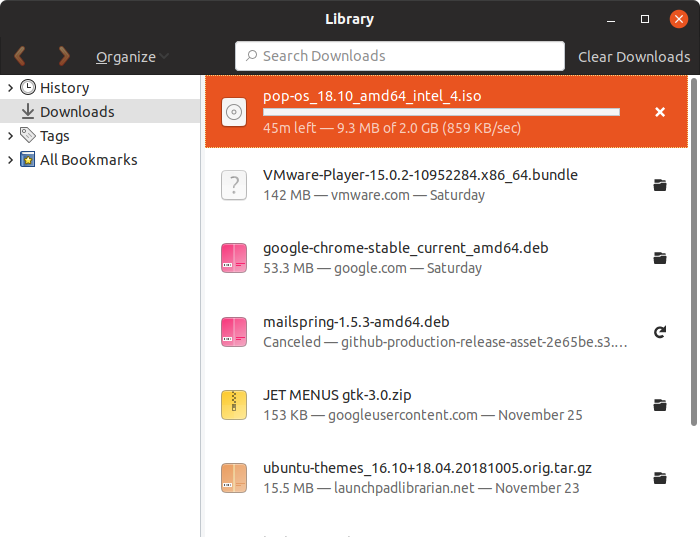This screenshot has height=537, width=700.
Task: Select pop-os_18.10_amd64_intel_4.iso filename
Action: click(x=372, y=96)
